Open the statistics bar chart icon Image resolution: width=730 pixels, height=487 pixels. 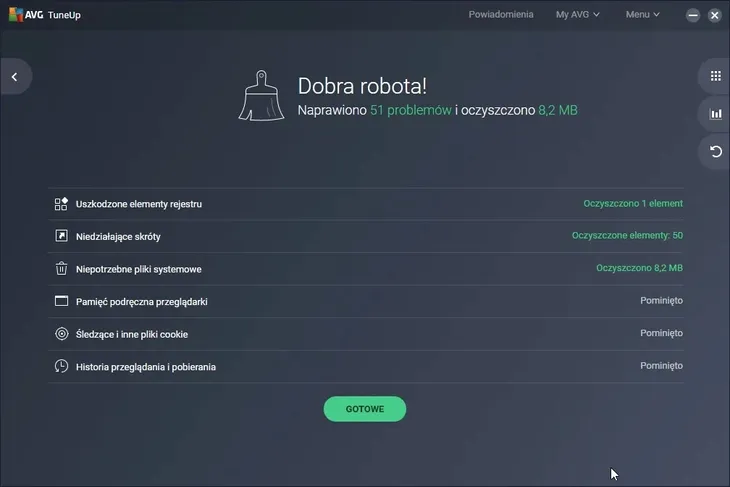(716, 114)
